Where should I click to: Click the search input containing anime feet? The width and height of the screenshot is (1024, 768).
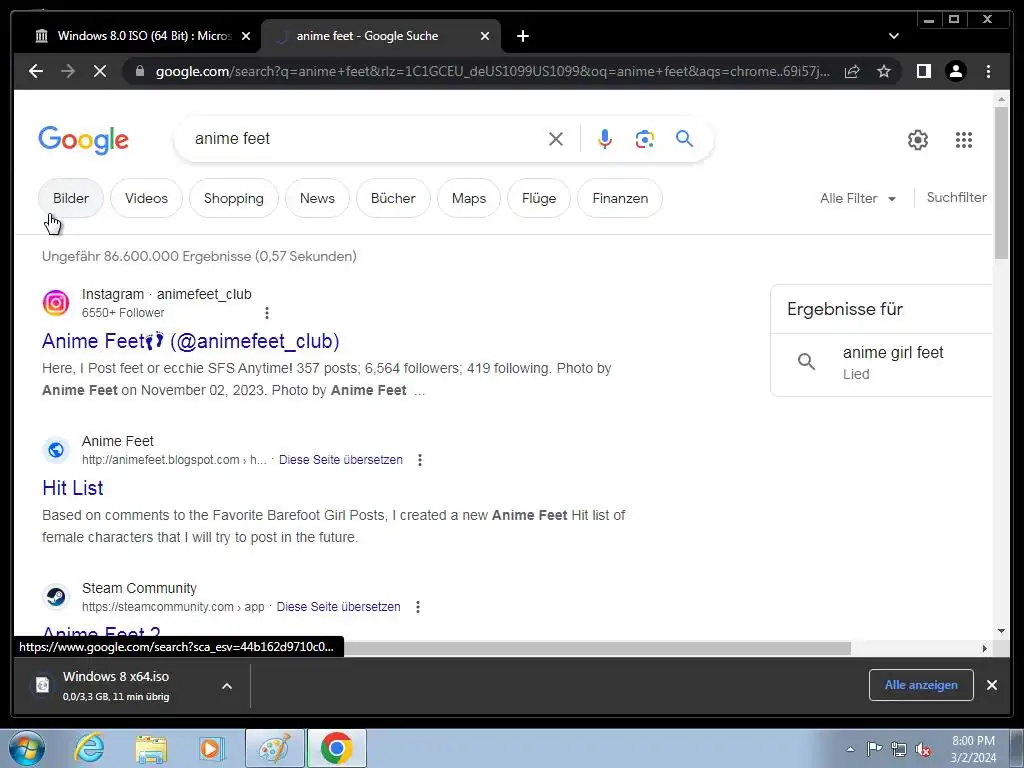[366, 139]
